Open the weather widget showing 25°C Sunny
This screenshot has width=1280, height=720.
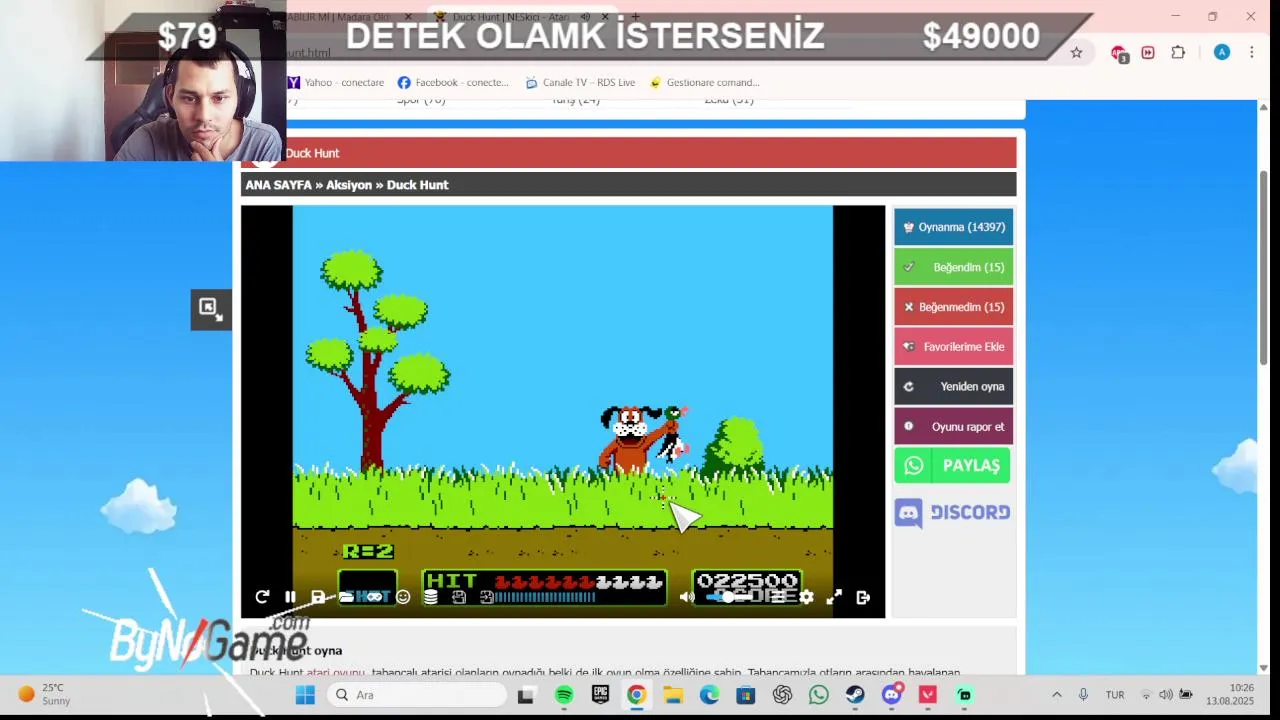[x=45, y=694]
